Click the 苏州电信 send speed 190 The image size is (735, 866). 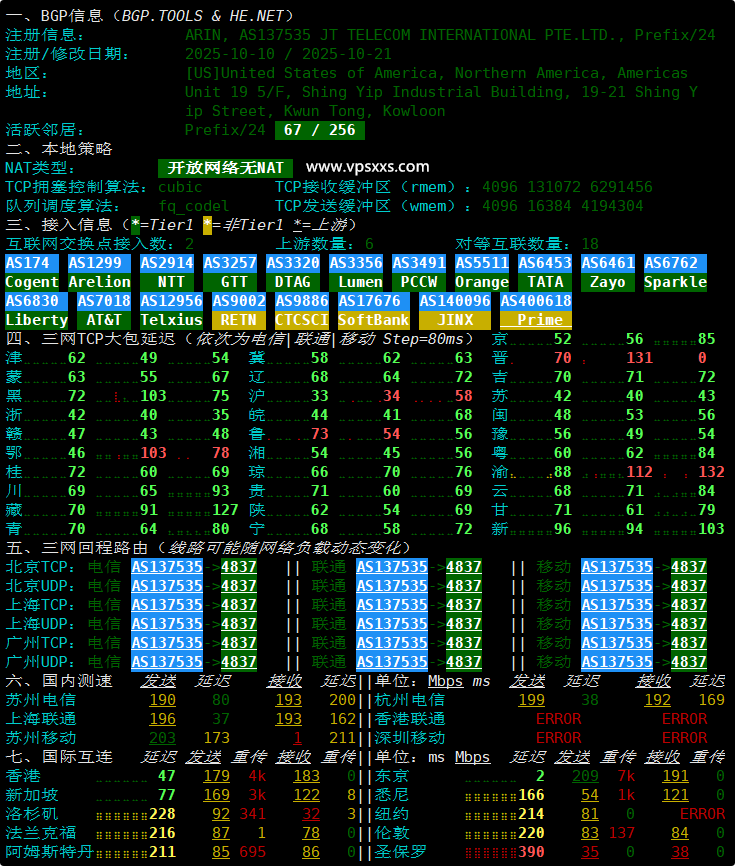click(162, 700)
